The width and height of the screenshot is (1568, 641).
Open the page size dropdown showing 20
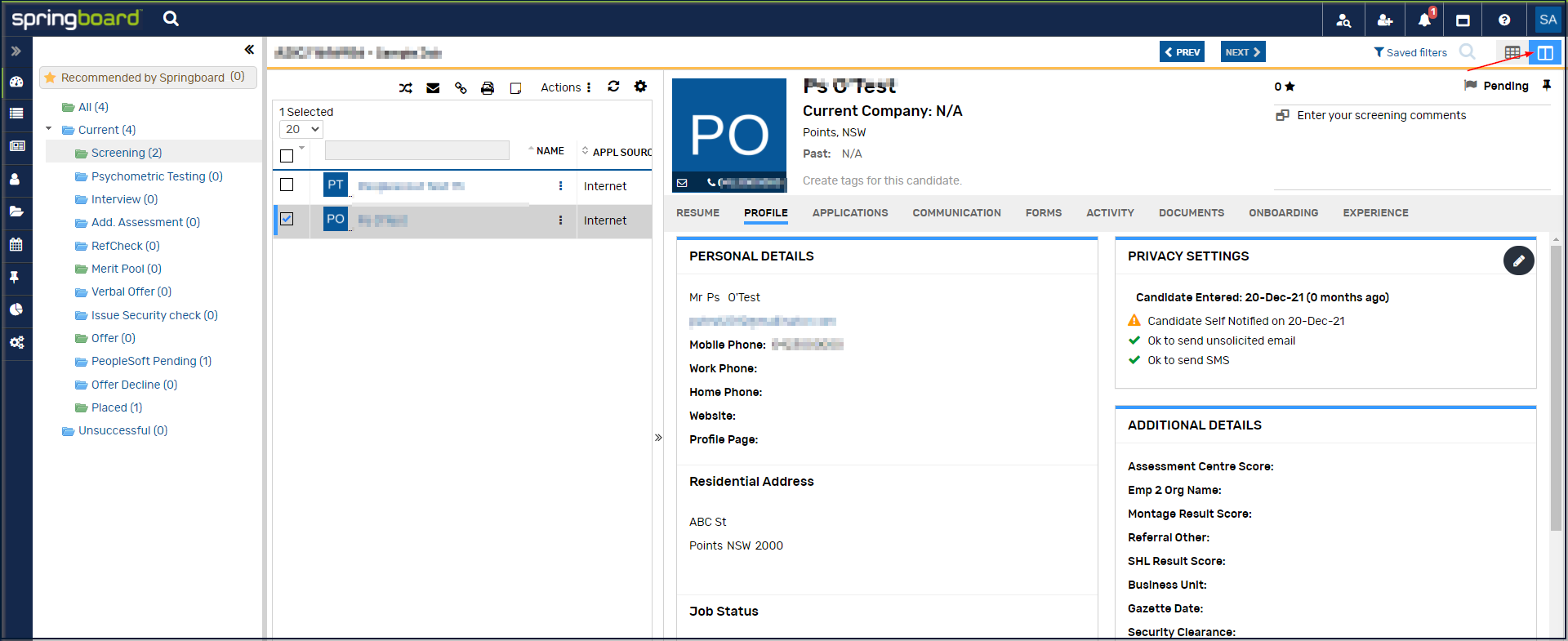(301, 129)
